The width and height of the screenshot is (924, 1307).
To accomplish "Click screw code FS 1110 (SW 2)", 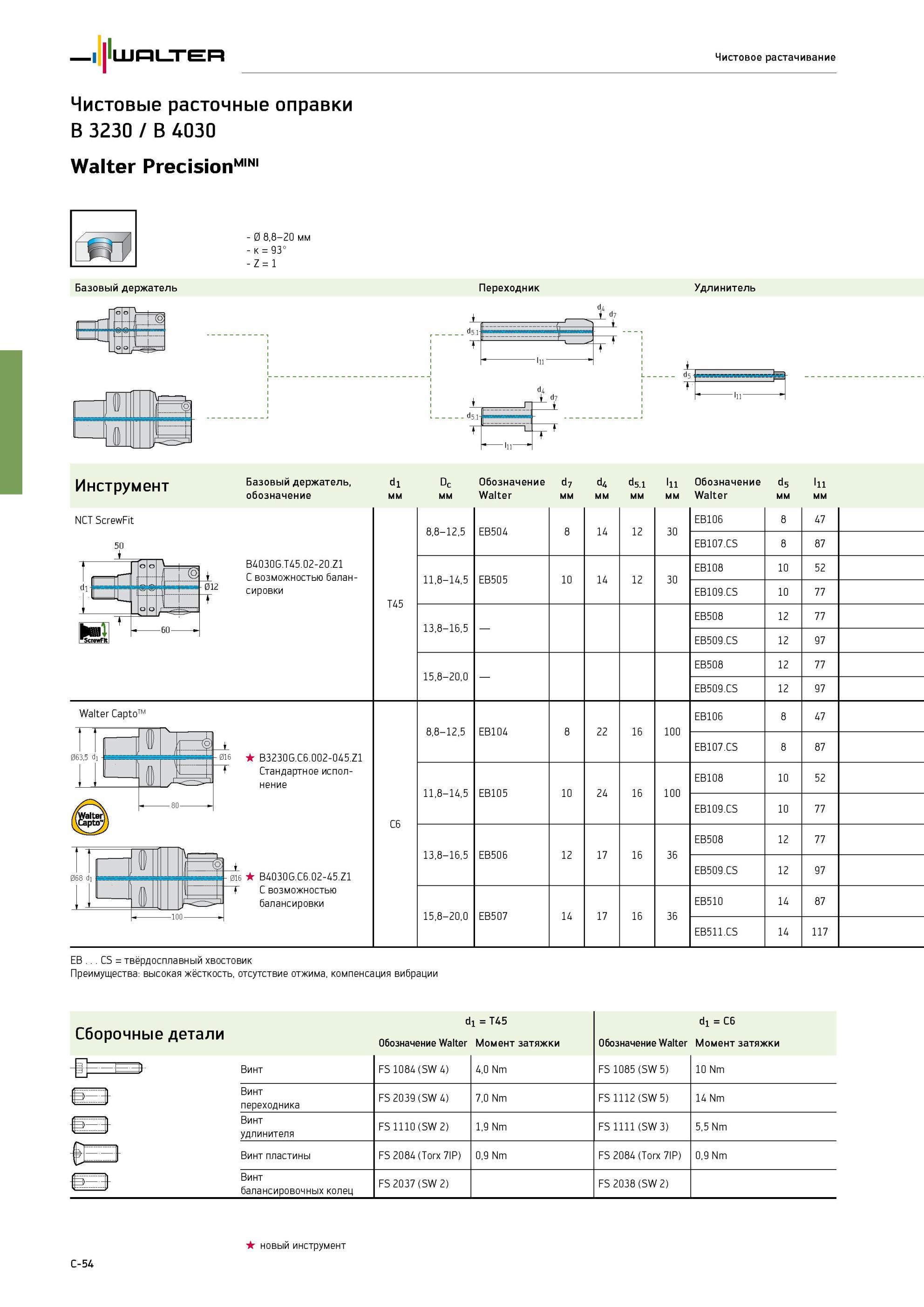I will [413, 1127].
